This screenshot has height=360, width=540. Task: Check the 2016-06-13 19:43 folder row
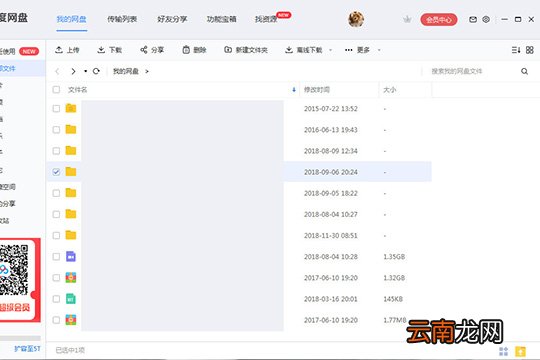(56, 130)
